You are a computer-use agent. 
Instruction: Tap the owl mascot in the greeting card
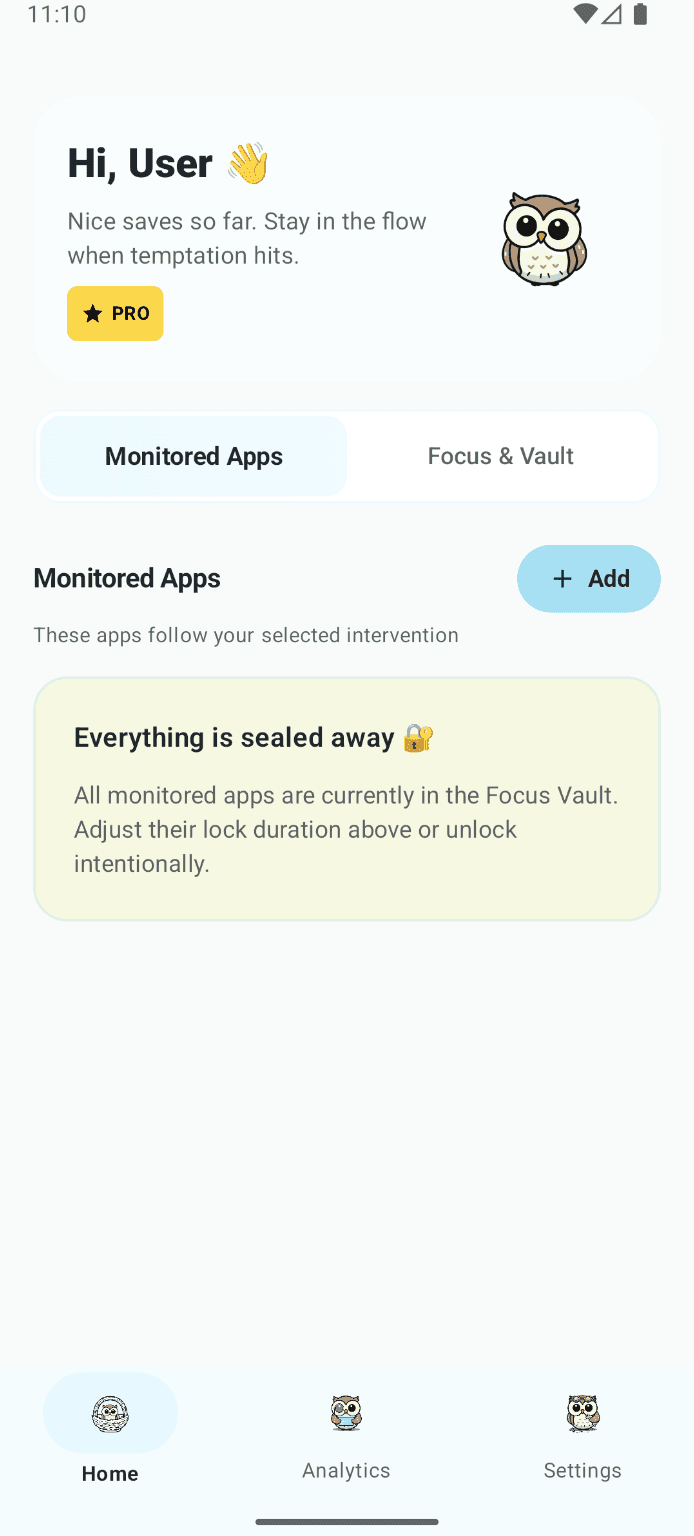click(544, 239)
